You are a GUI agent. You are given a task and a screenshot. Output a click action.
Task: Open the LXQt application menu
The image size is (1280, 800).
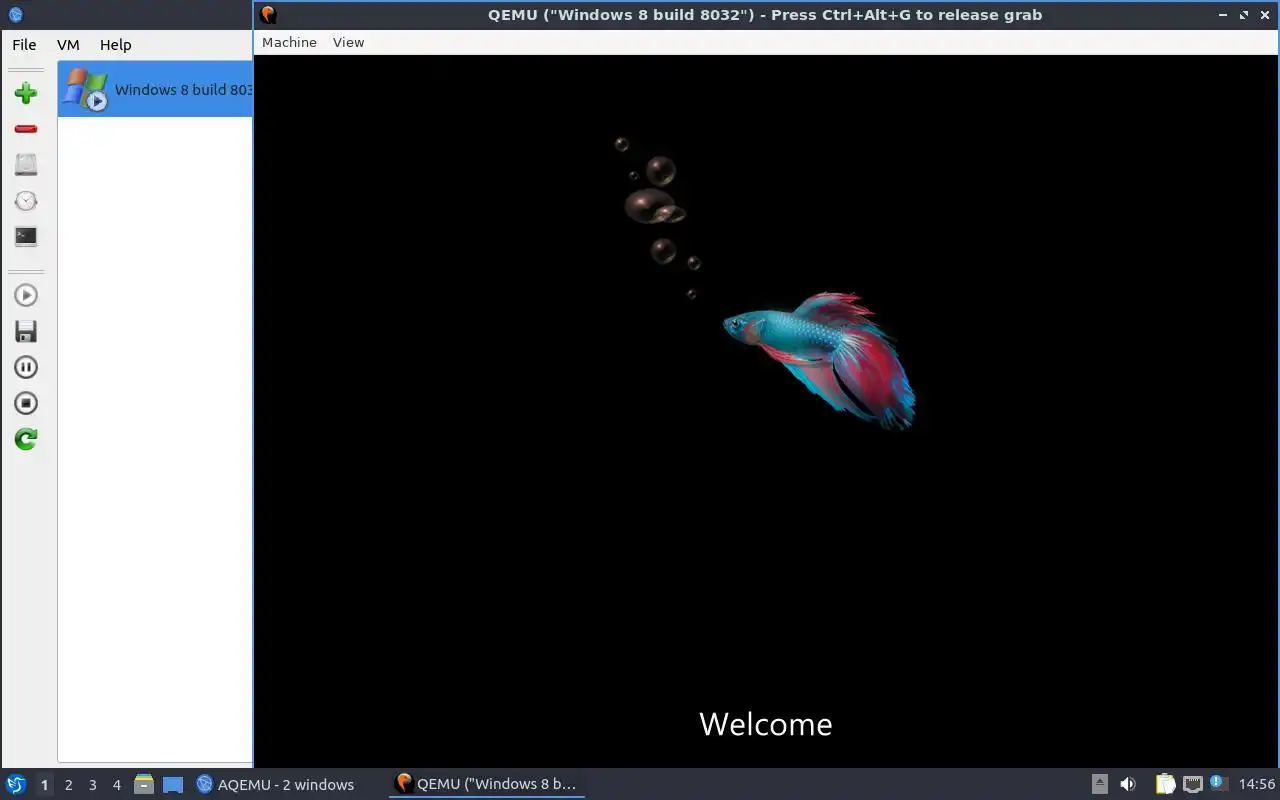[x=16, y=784]
